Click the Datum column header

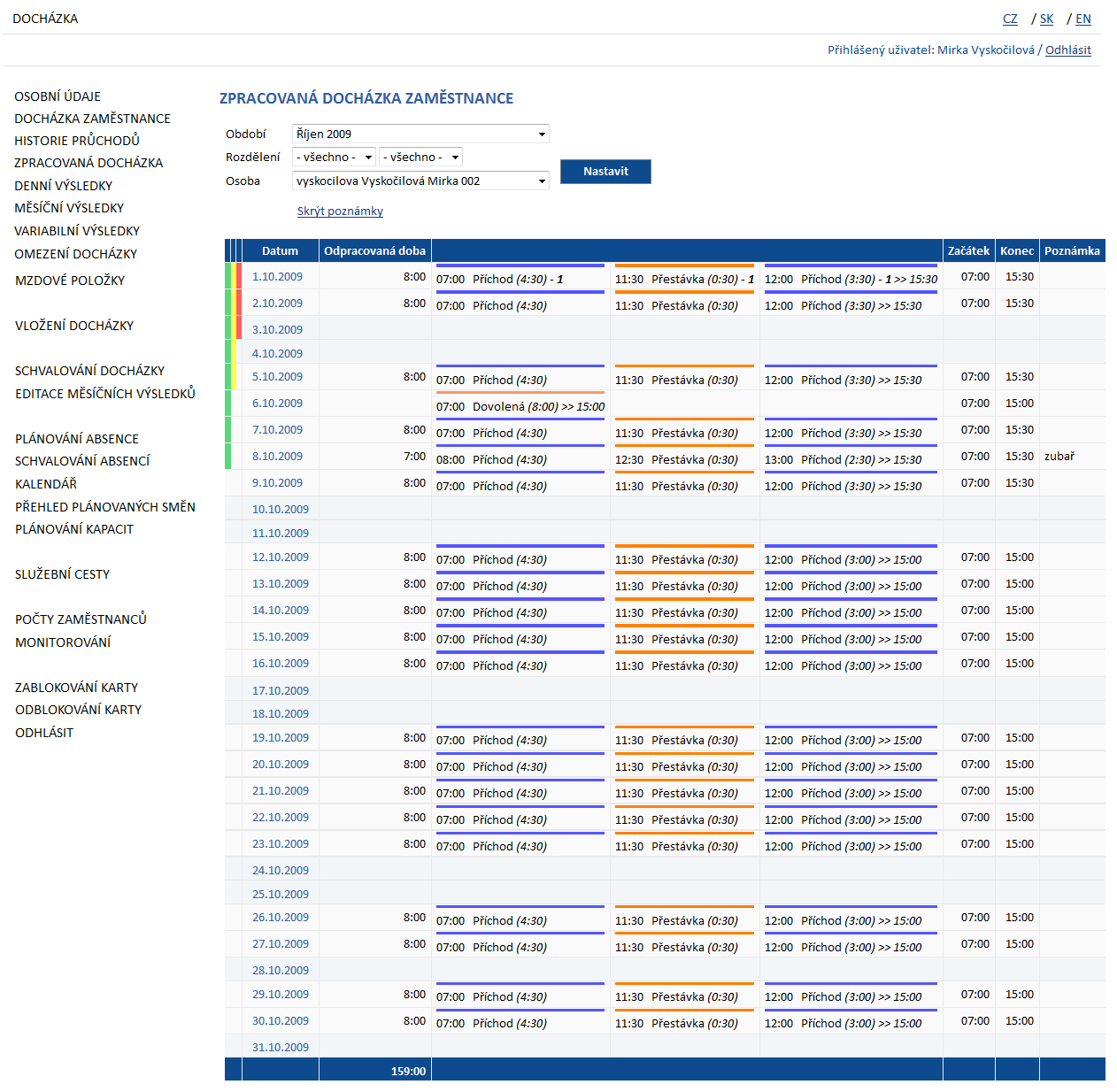280,251
